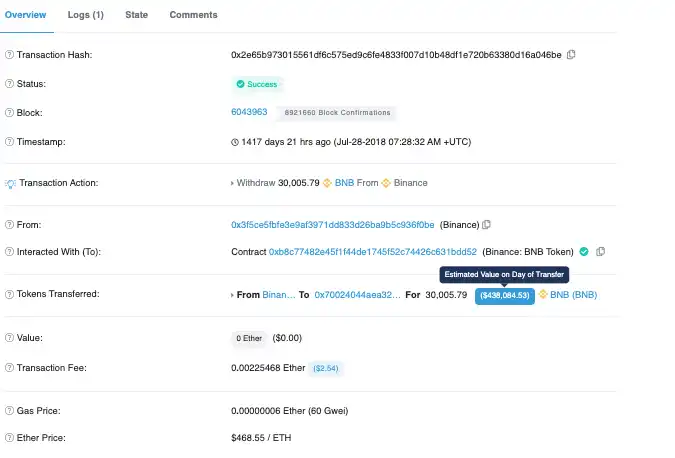Click the Block Confirmations badge
Viewport: 675px width, 458px height.
[337, 113]
